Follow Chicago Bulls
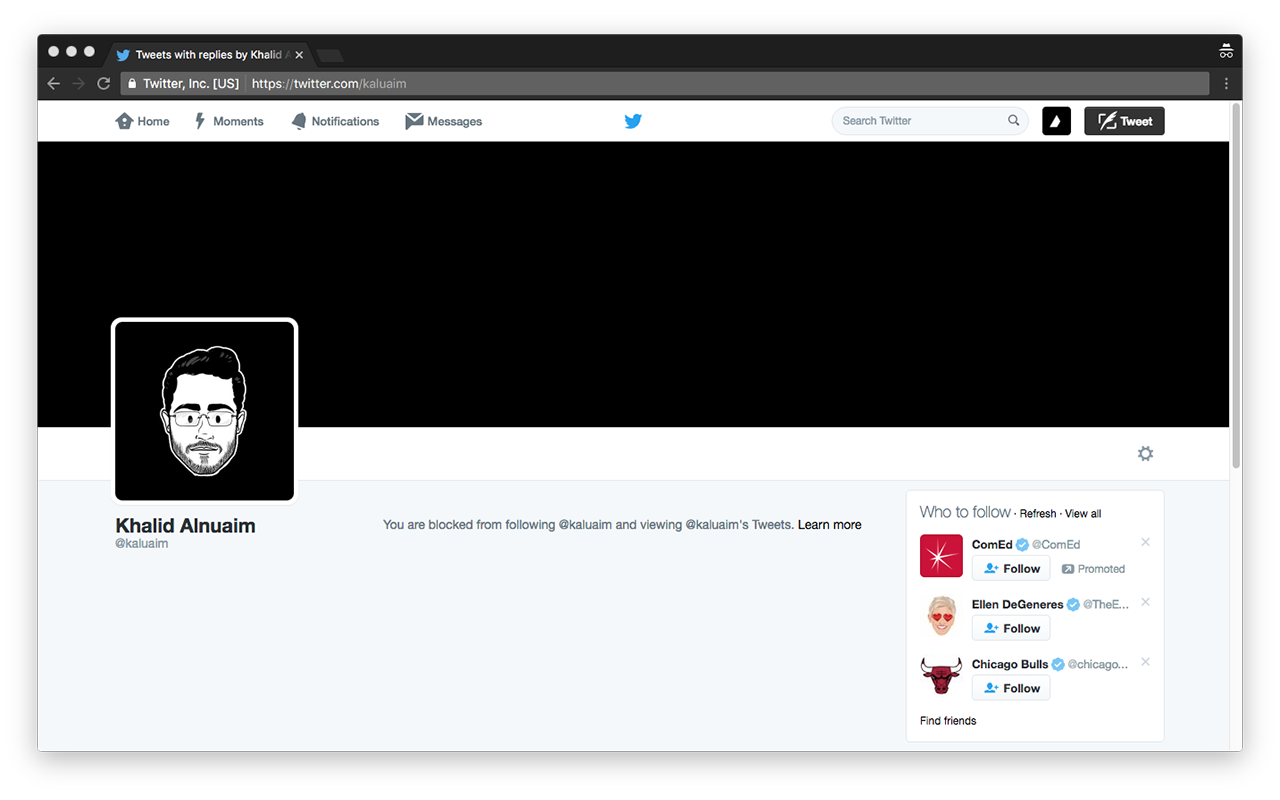Screen dimensions: 1280x800 1011,689
